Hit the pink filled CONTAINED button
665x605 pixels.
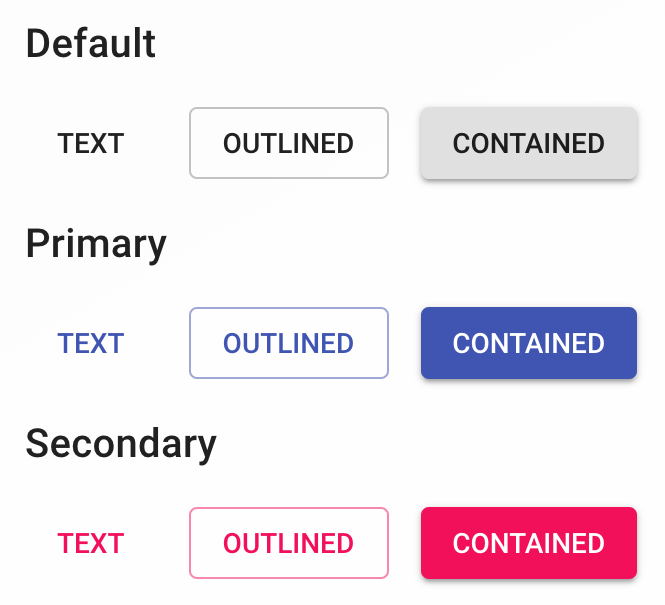[x=528, y=543]
